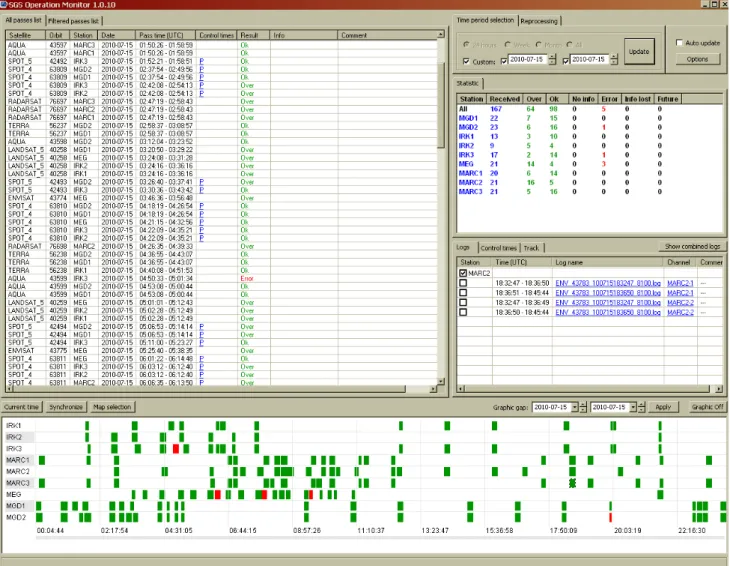Apply the graphic gap dates
The image size is (730, 566).
point(663,407)
